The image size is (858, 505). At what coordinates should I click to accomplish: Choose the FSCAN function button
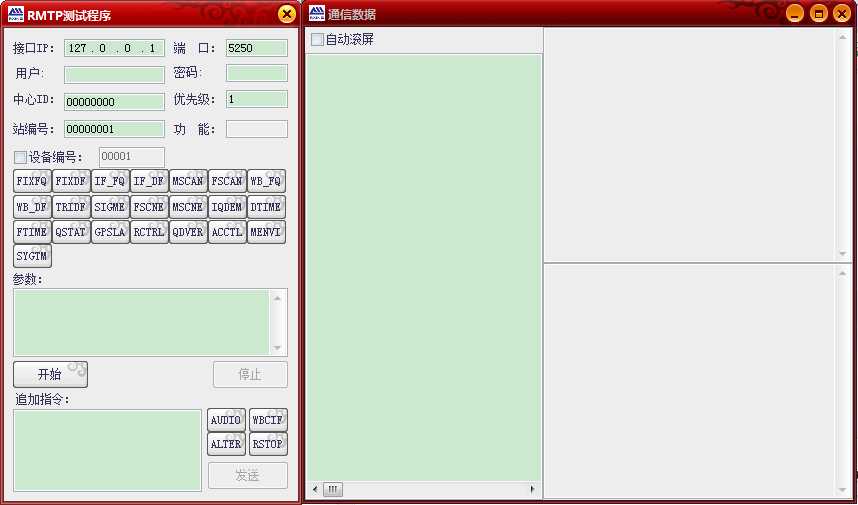coord(227,181)
